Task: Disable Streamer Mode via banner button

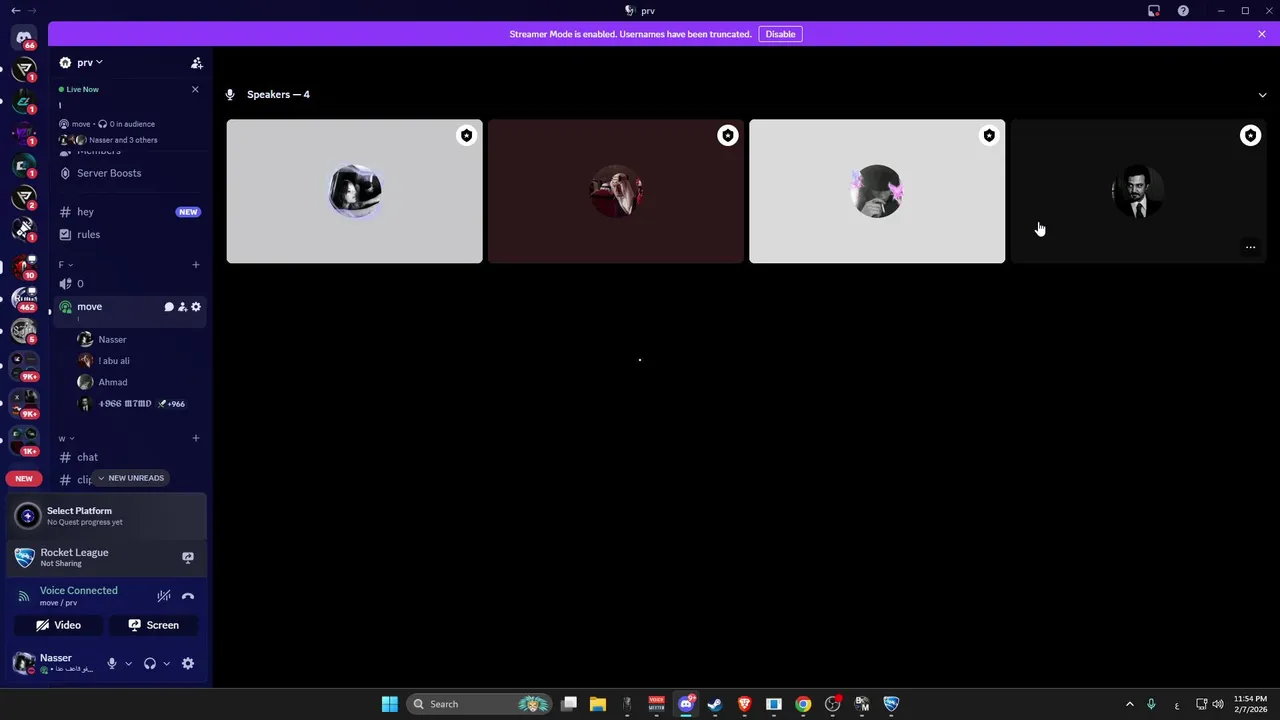Action: [780, 34]
